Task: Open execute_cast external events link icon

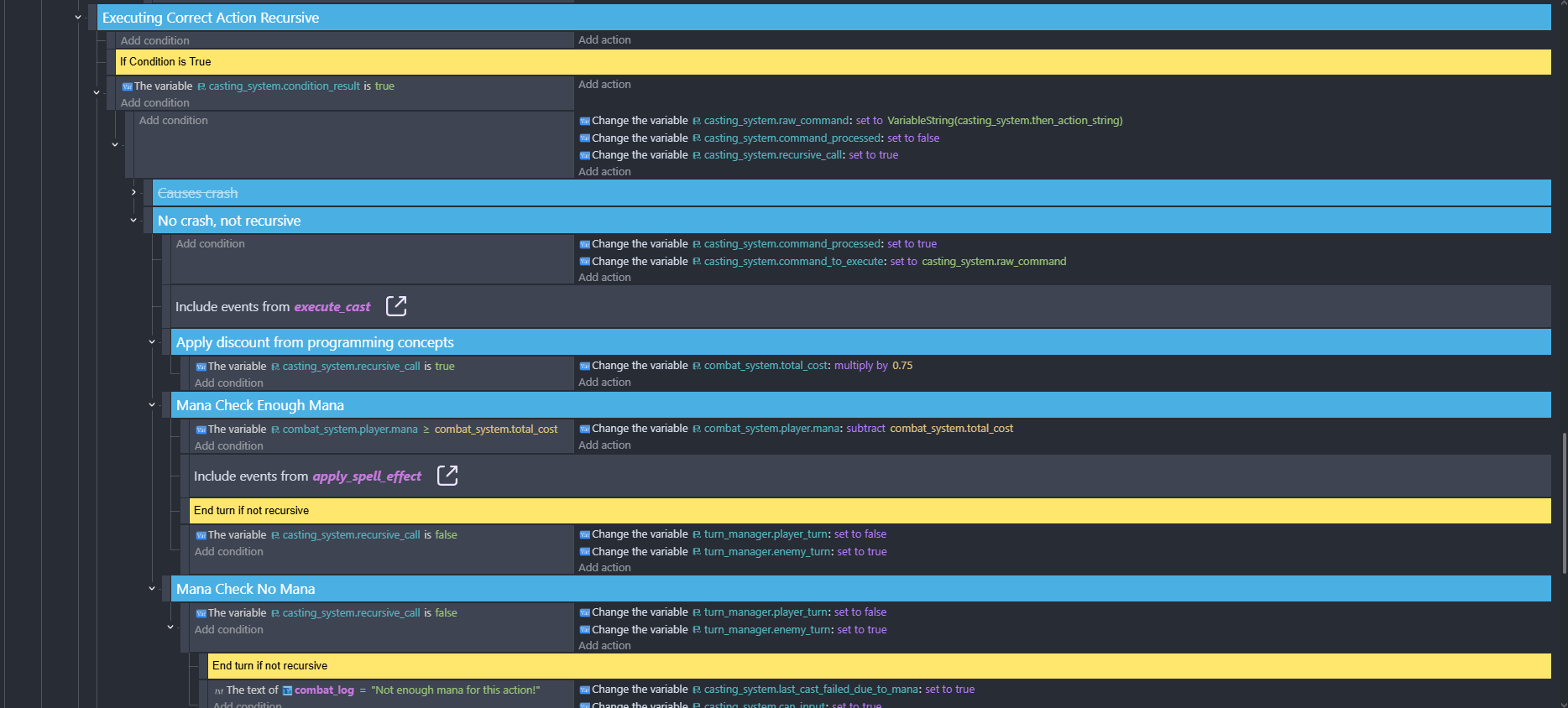Action: pyautogui.click(x=396, y=306)
